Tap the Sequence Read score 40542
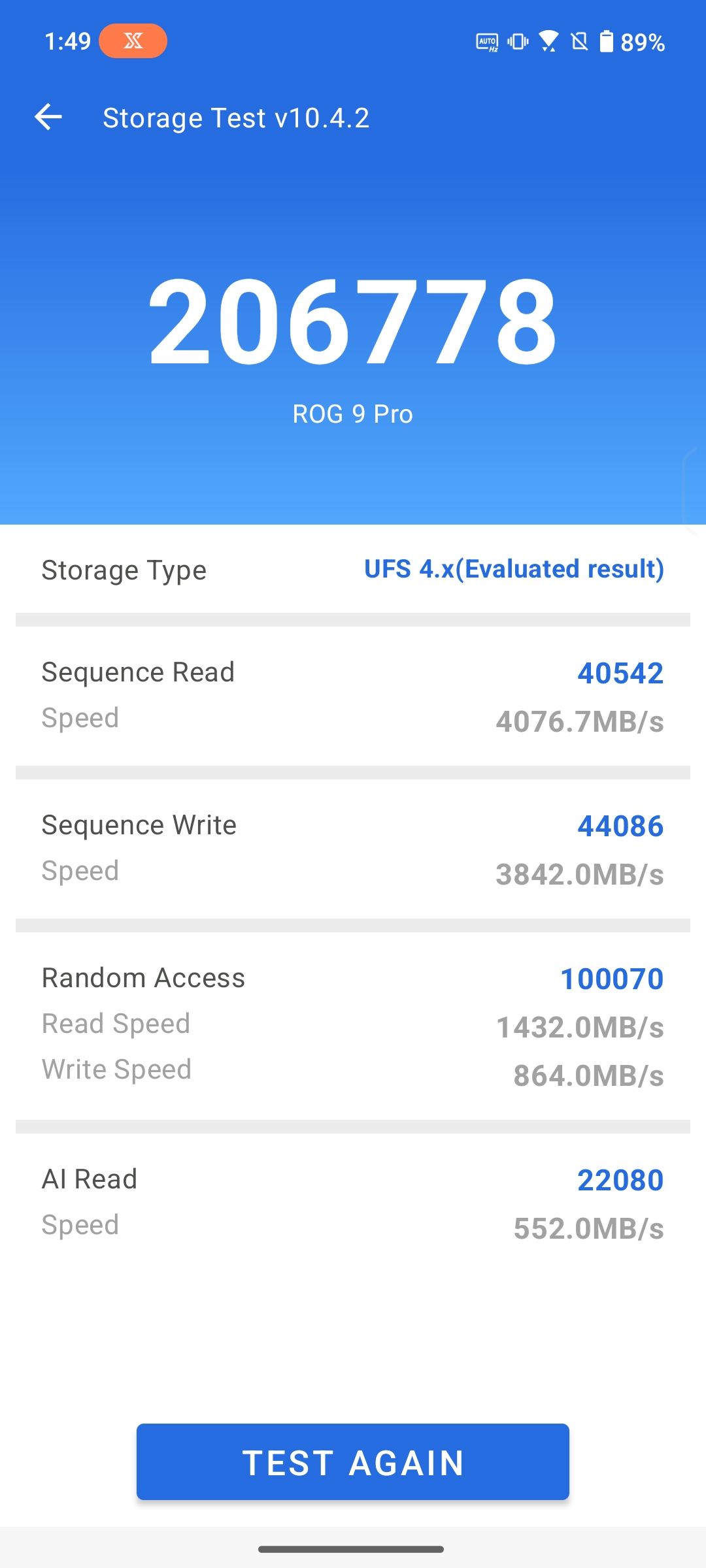Image resolution: width=706 pixels, height=1568 pixels. 620,674
